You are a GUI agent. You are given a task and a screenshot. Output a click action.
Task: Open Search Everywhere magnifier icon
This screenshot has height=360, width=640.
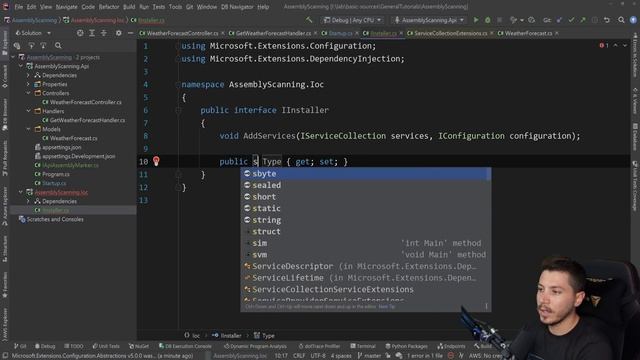621,20
